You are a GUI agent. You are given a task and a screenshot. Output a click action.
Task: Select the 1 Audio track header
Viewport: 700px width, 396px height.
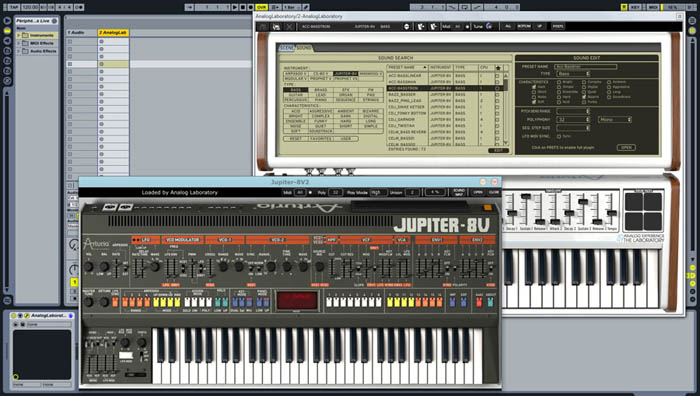click(82, 33)
